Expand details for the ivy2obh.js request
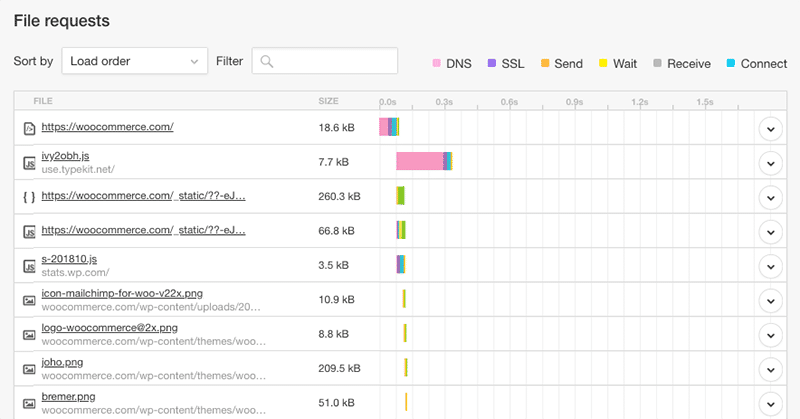The height and width of the screenshot is (419, 800). point(770,162)
